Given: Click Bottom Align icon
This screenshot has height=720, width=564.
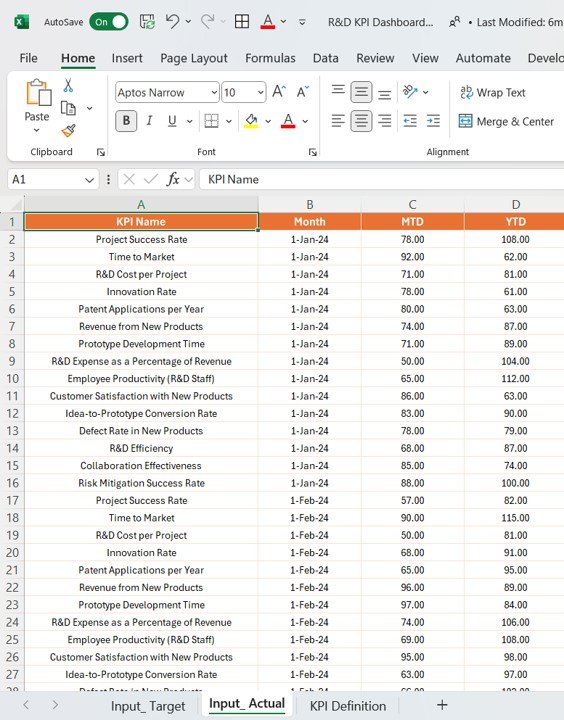Looking at the screenshot, I should tap(384, 94).
